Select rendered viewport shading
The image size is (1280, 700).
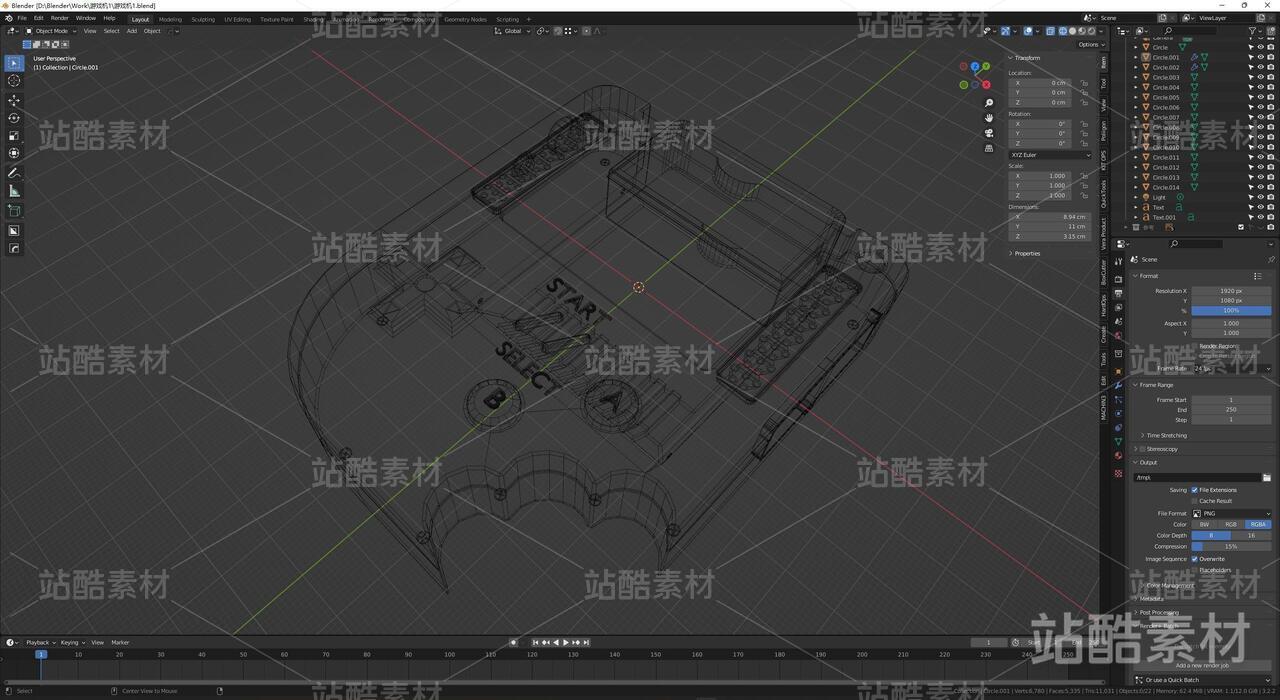point(1091,31)
